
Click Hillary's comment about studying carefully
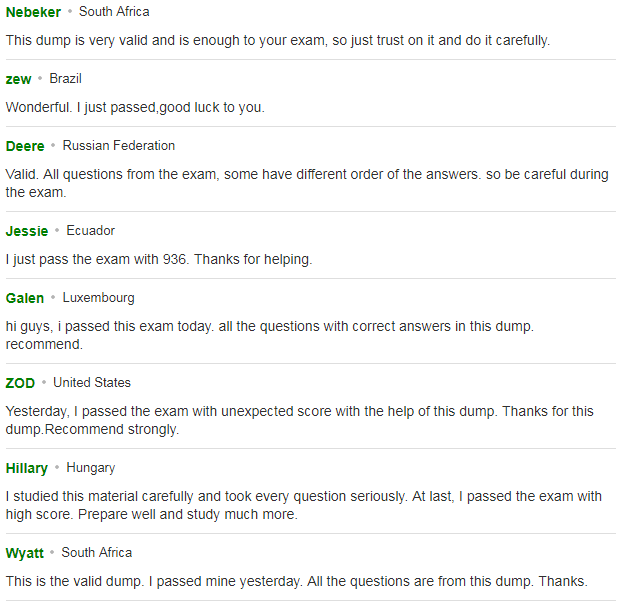tap(304, 505)
